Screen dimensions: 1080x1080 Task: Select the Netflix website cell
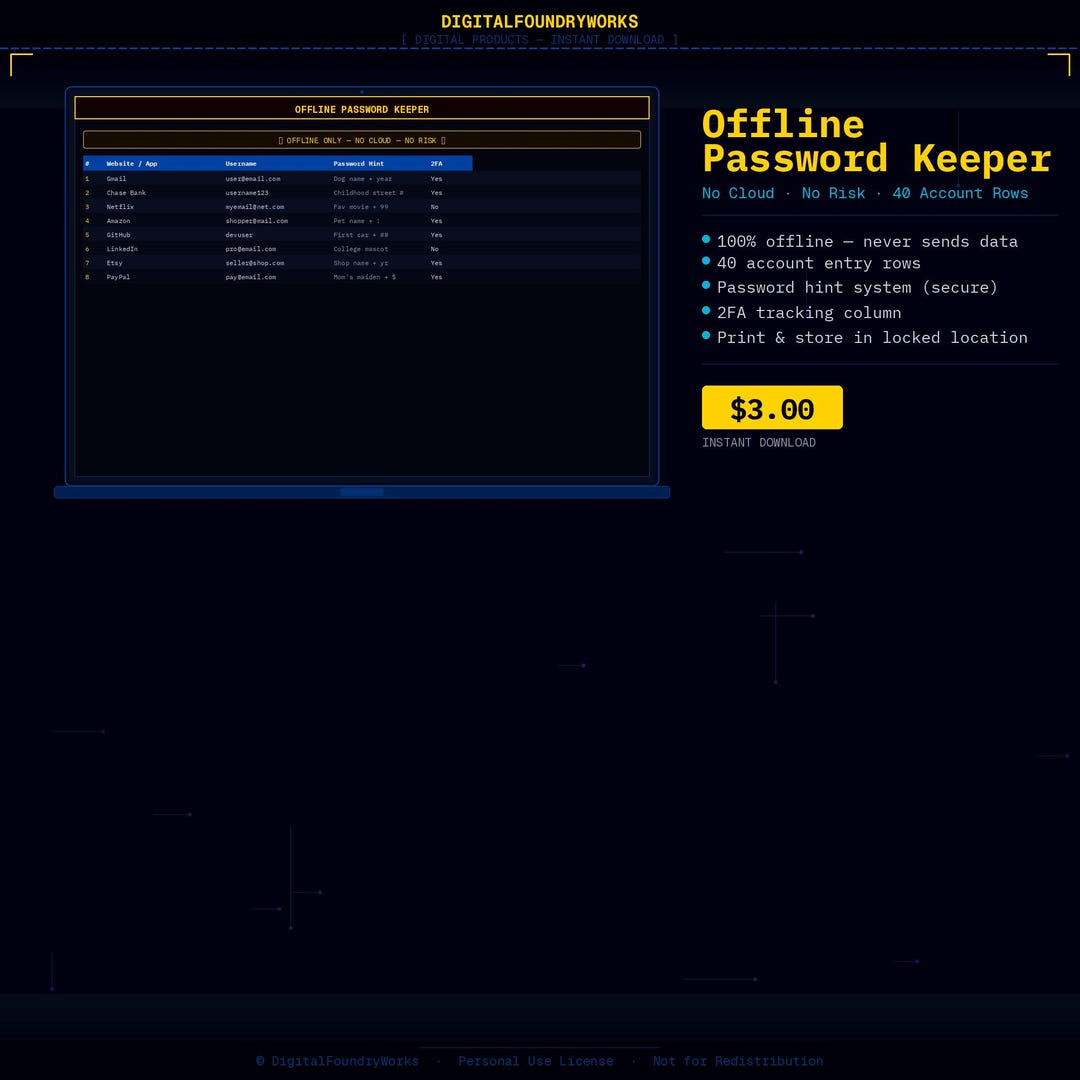[x=120, y=207]
